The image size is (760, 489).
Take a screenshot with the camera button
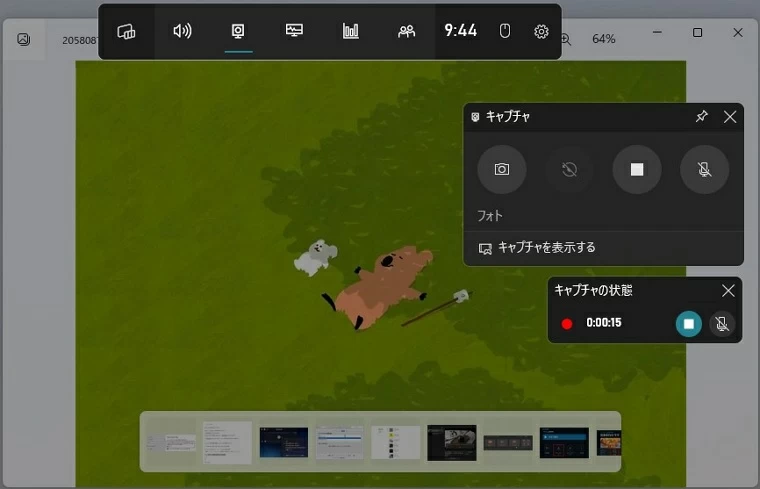point(502,169)
